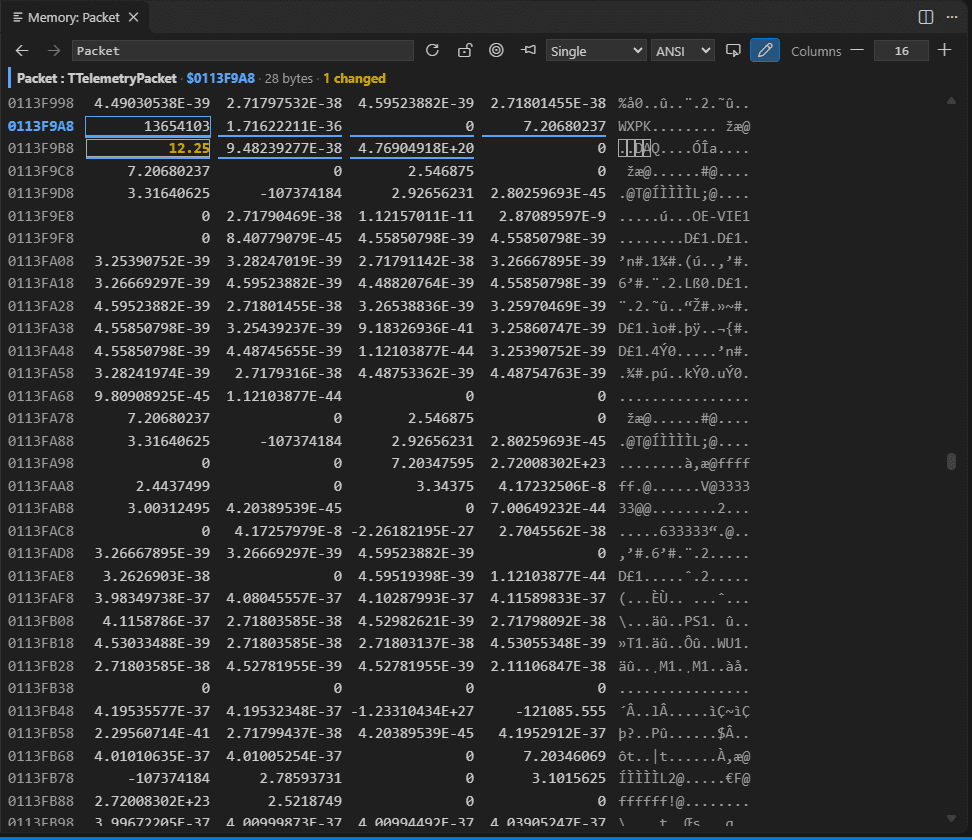Click the unlock padlock icon
Screen dimensions: 972x840
point(464,51)
